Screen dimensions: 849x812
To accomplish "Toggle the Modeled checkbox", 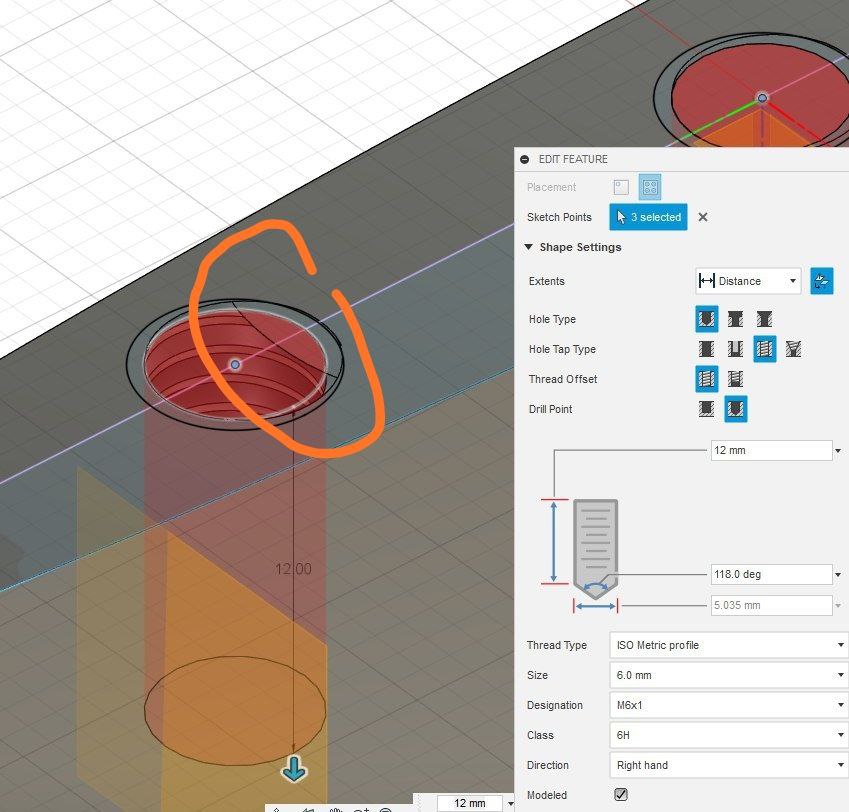I will (x=621, y=795).
